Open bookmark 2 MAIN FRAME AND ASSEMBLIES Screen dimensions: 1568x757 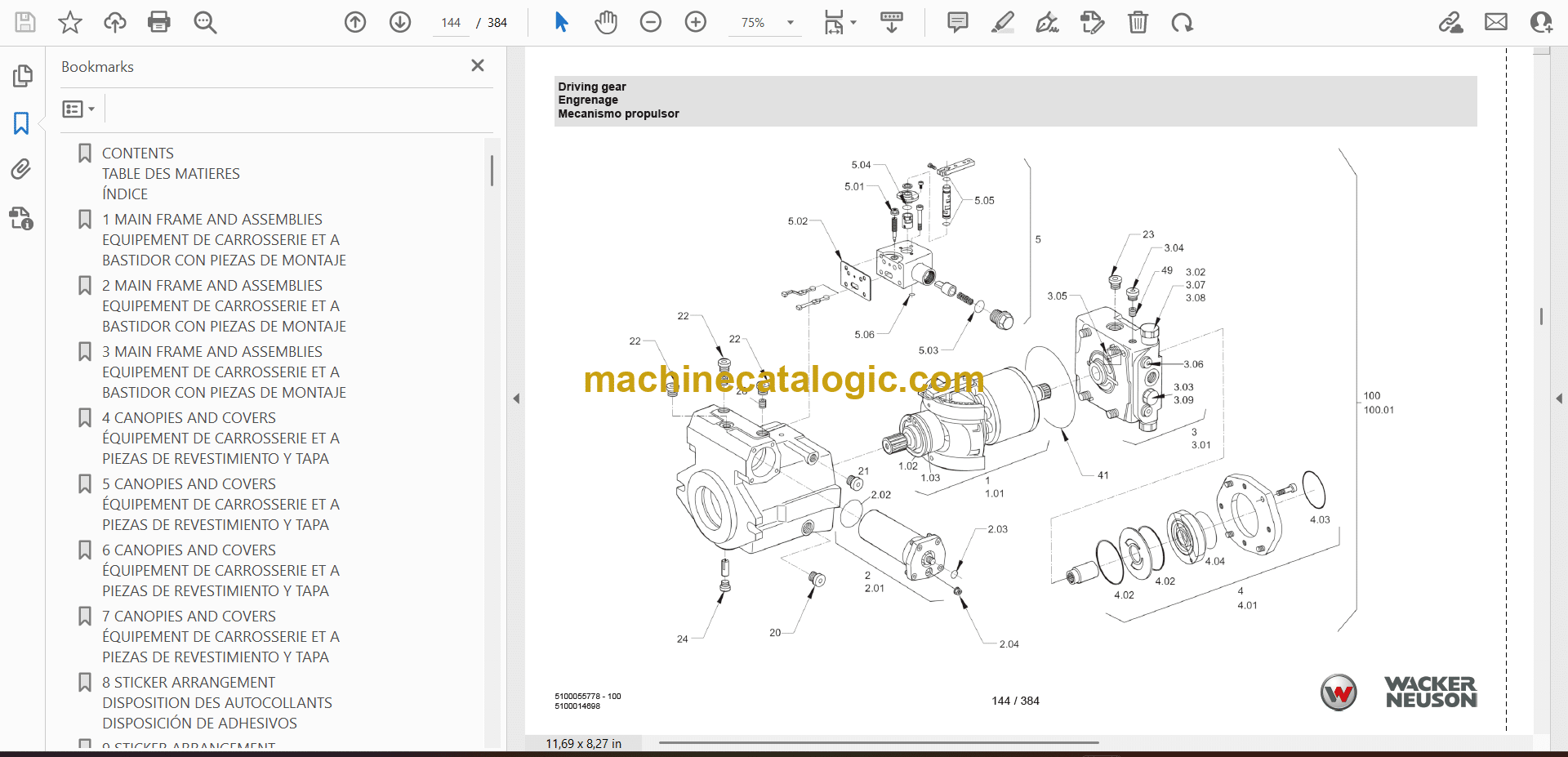[212, 285]
